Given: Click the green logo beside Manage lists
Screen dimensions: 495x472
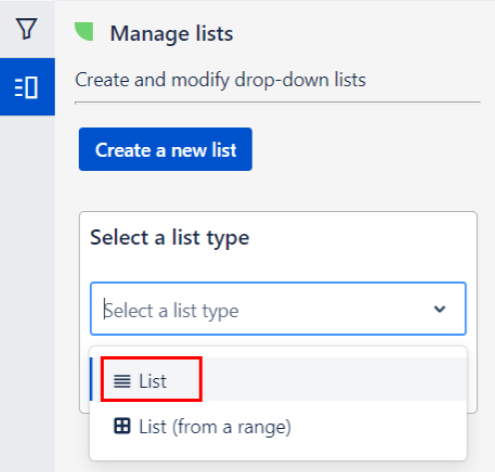Looking at the screenshot, I should (84, 32).
